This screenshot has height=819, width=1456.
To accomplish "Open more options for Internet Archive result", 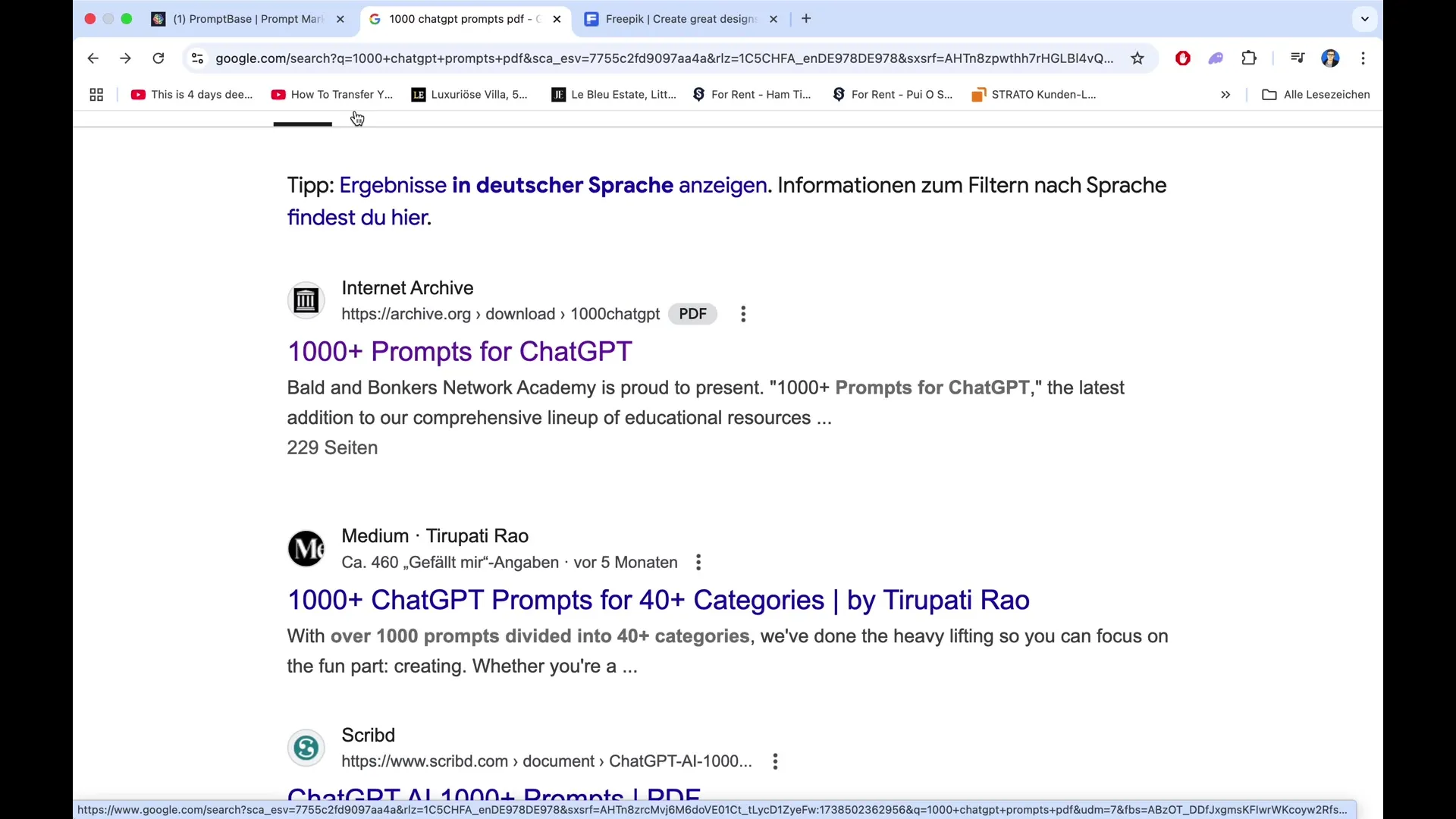I will 743,314.
